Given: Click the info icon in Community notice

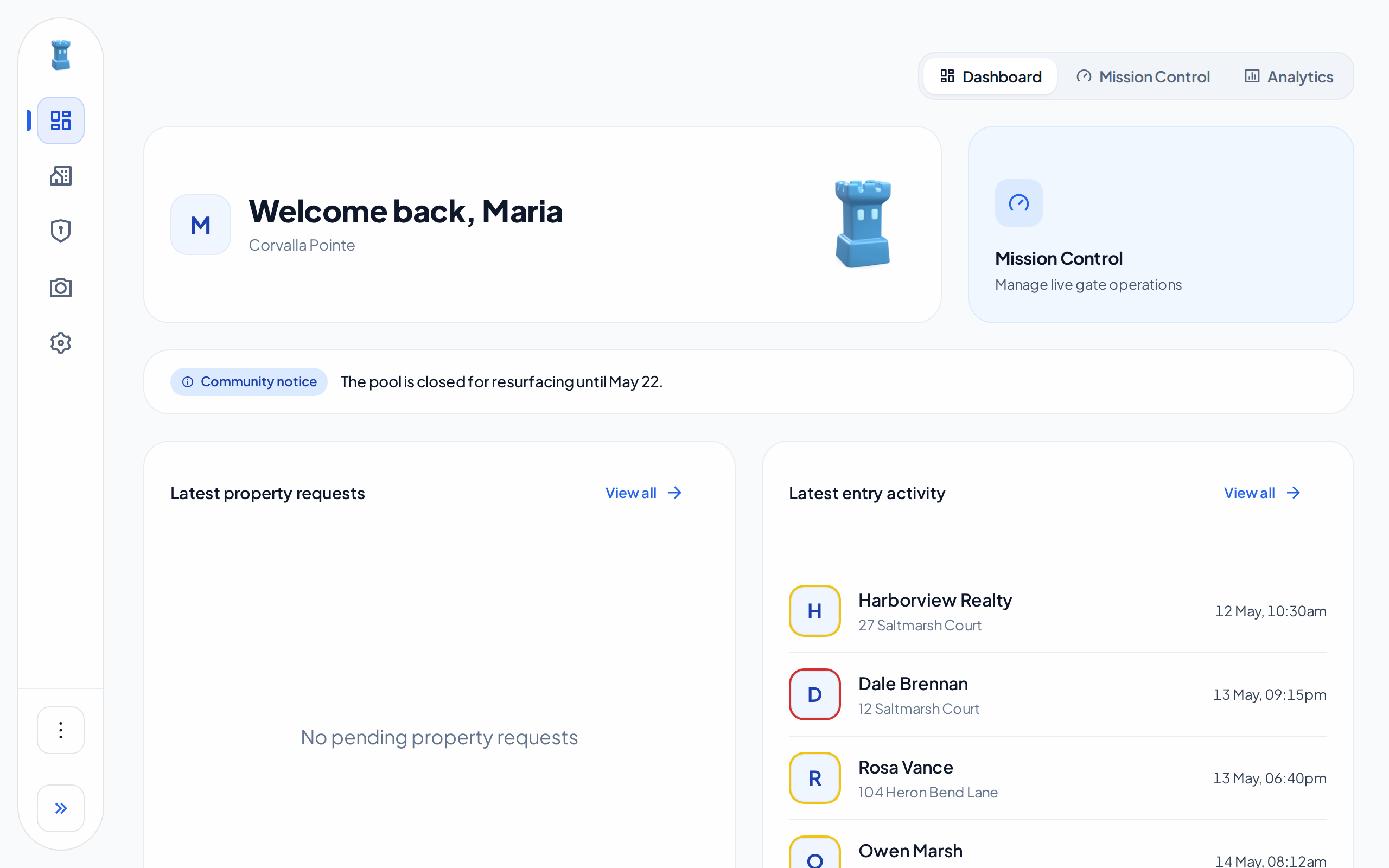Looking at the screenshot, I should pos(188,382).
